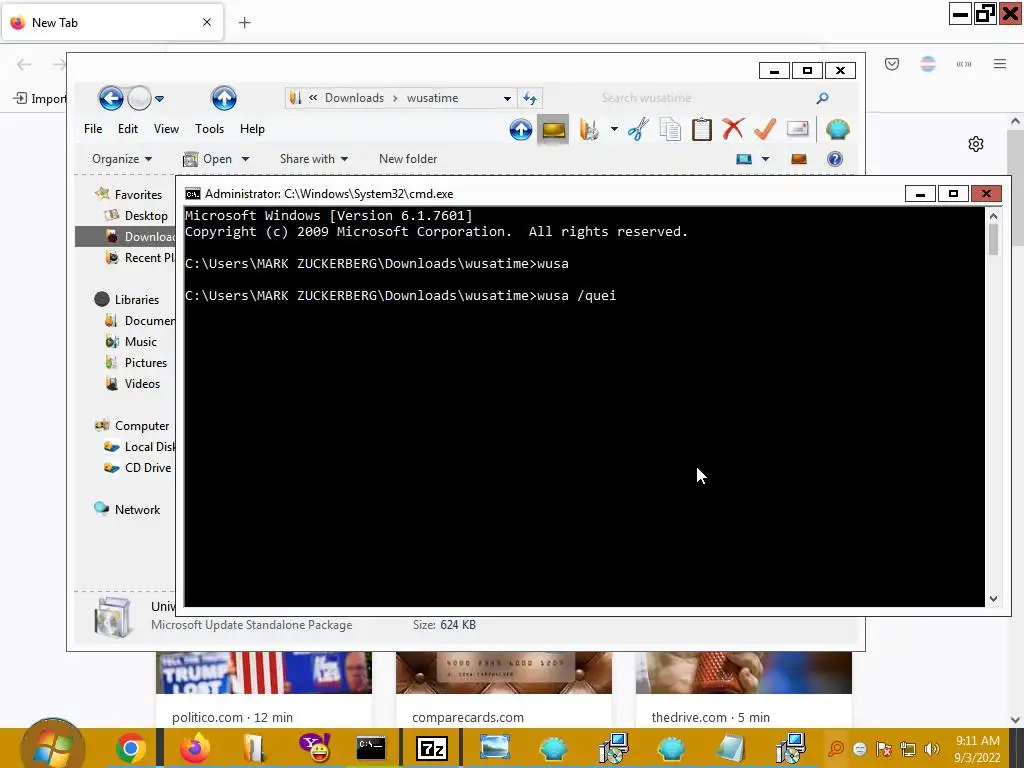Image resolution: width=1024 pixels, height=768 pixels.
Task: Click the orange checkmark Properties icon
Action: (x=765, y=129)
